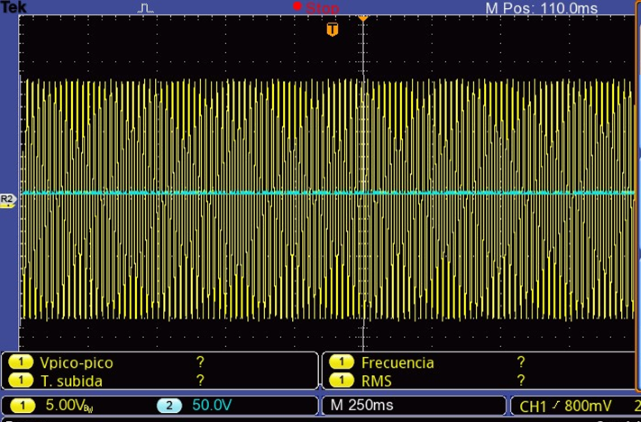Click the M Pos: 110.0ms readout
This screenshot has width=641, height=422.
[541, 8]
